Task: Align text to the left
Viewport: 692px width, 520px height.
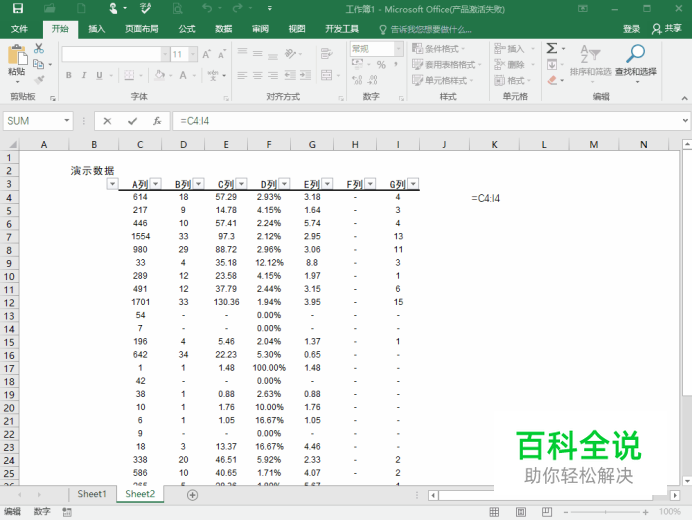Action: (x=242, y=75)
